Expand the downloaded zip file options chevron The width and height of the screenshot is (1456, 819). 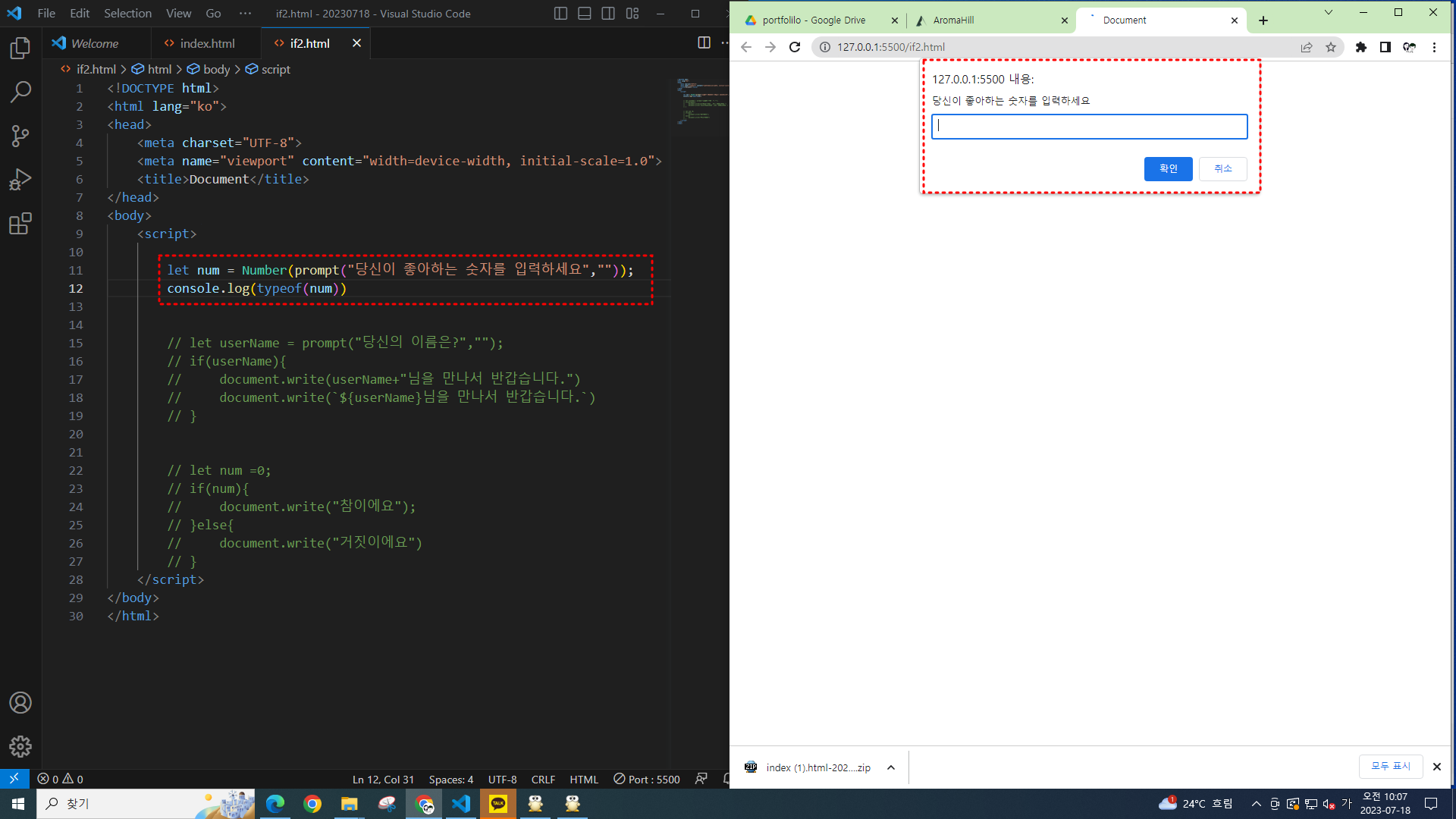[891, 767]
